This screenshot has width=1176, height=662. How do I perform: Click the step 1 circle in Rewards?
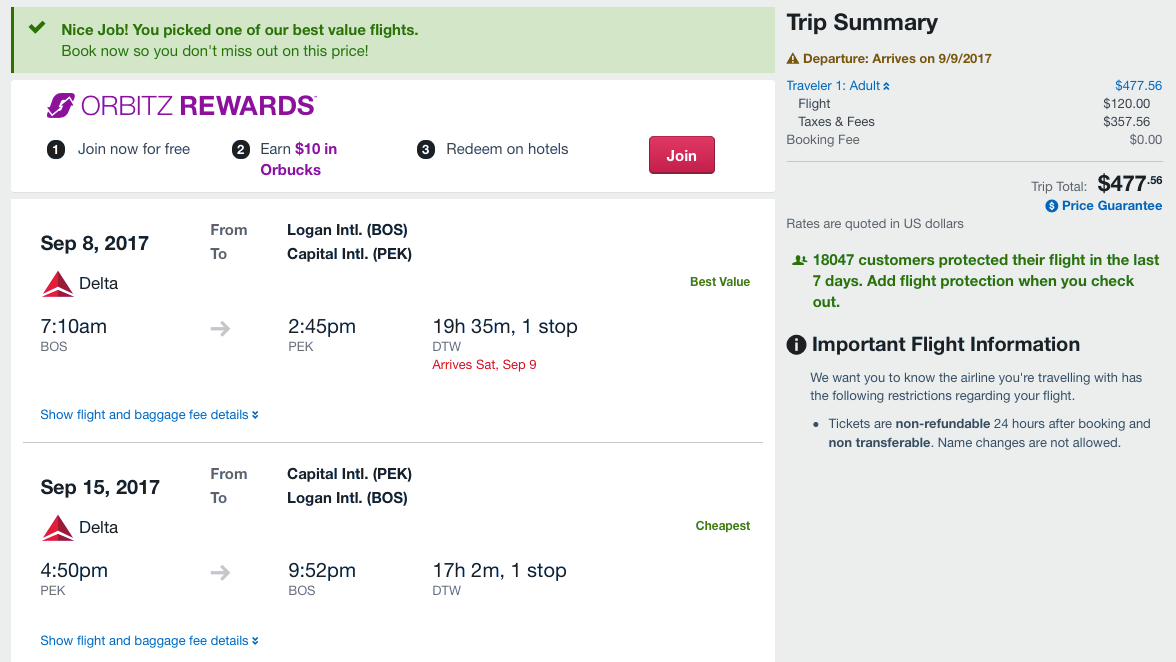[56, 150]
